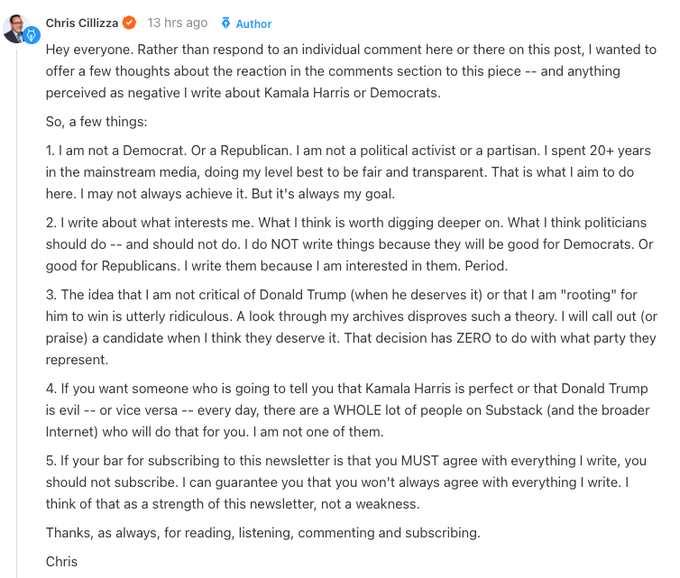Image resolution: width=680 pixels, height=578 pixels.
Task: Open Chris Cillizza's profile via name link
Action: 83,23
